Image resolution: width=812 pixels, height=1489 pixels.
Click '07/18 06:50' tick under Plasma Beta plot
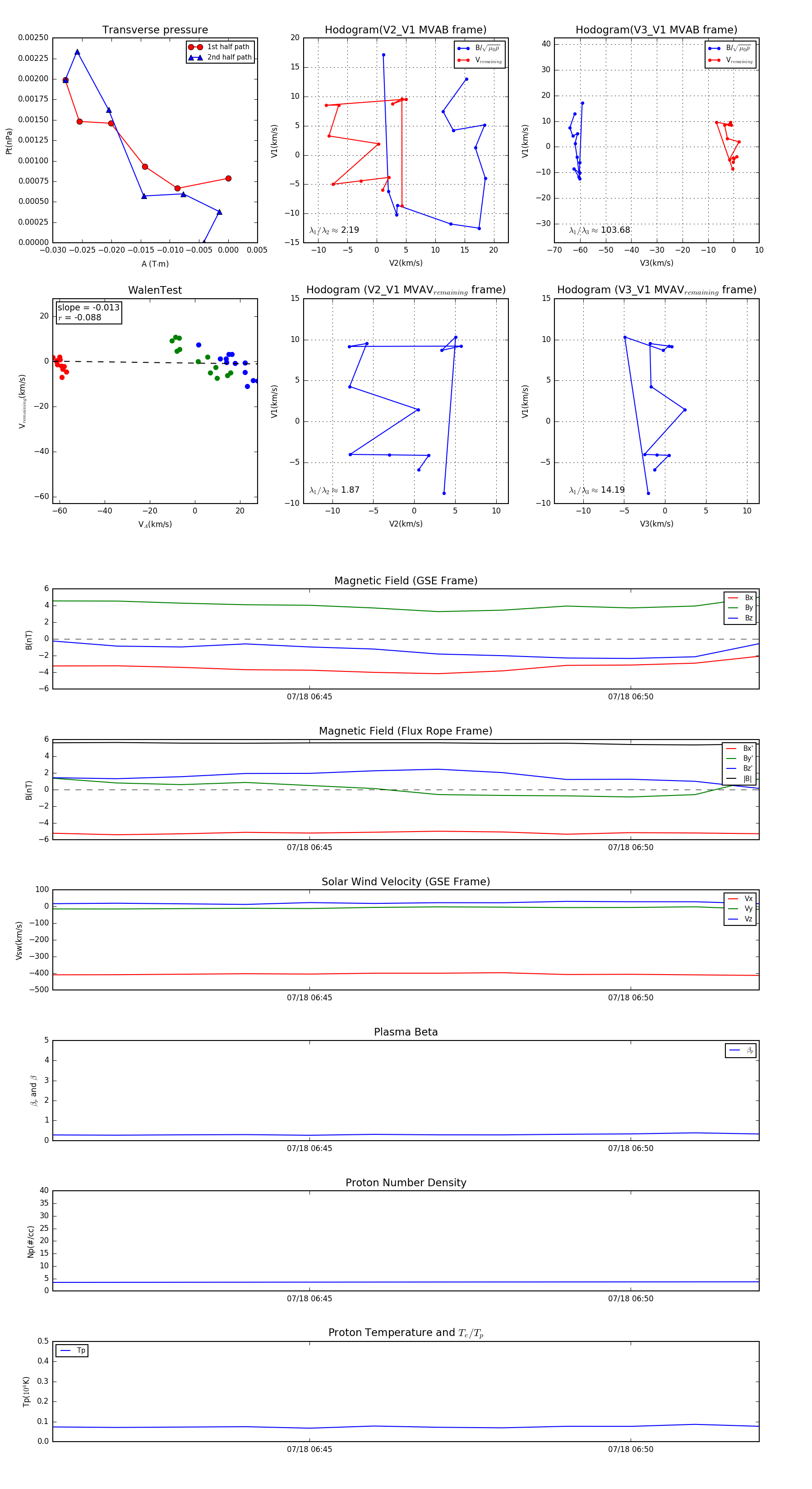631,1148
